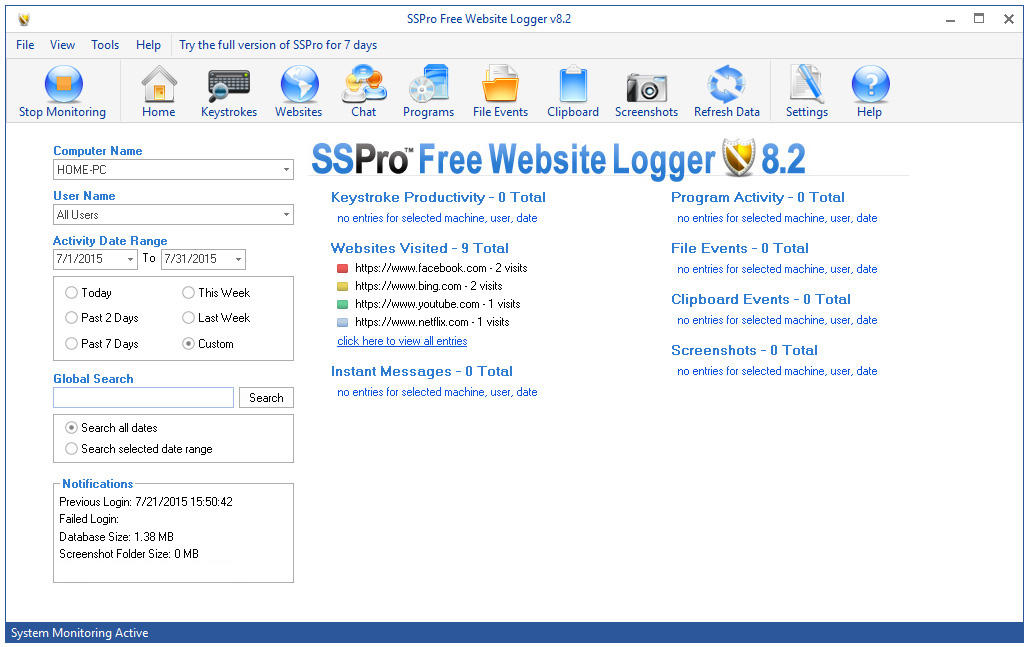Screen dimensions: 1029x647
Task: Click the blue swatch beside netflix.com
Action: [342, 322]
